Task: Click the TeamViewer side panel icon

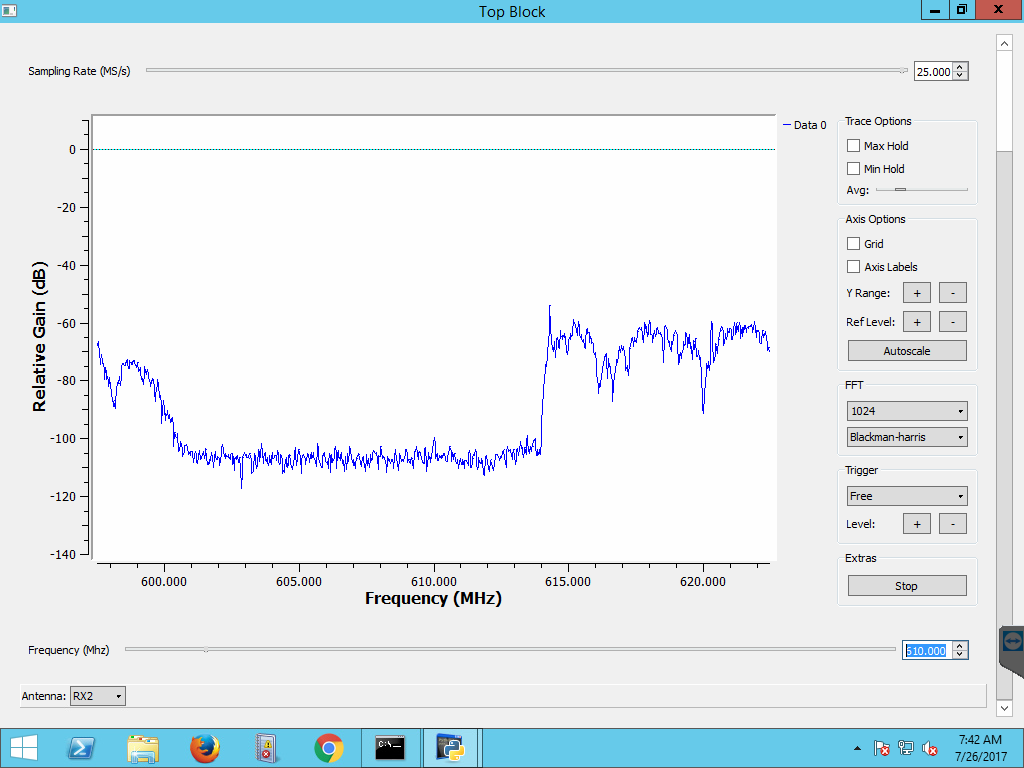Action: click(1011, 641)
